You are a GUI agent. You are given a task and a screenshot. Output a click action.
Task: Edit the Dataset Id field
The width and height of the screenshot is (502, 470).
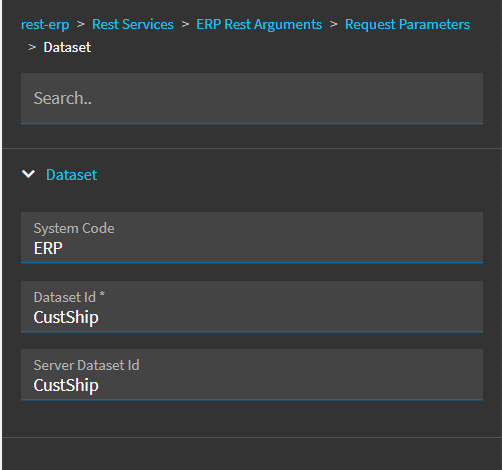(252, 306)
